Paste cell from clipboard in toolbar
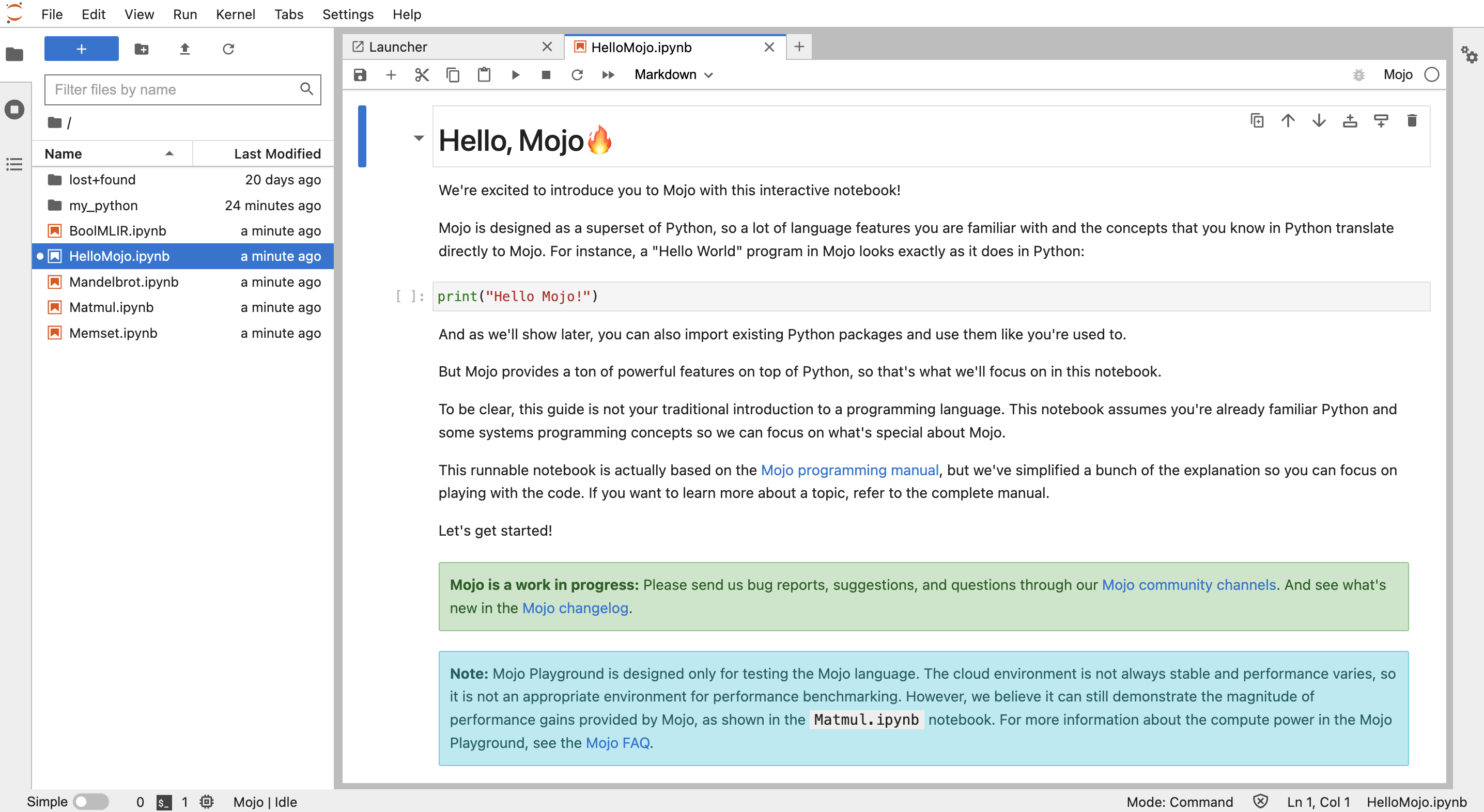Screen dimensions: 1484x812 (484, 75)
